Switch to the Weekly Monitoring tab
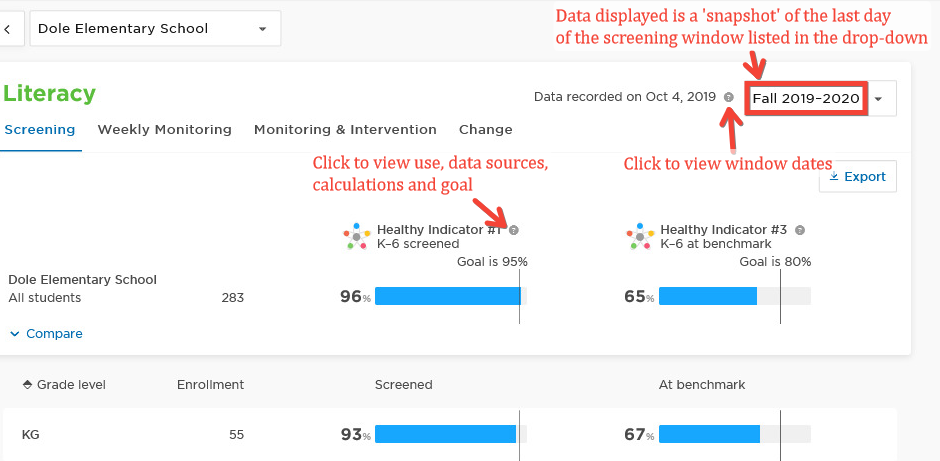Screen dimensions: 940x461 164,129
